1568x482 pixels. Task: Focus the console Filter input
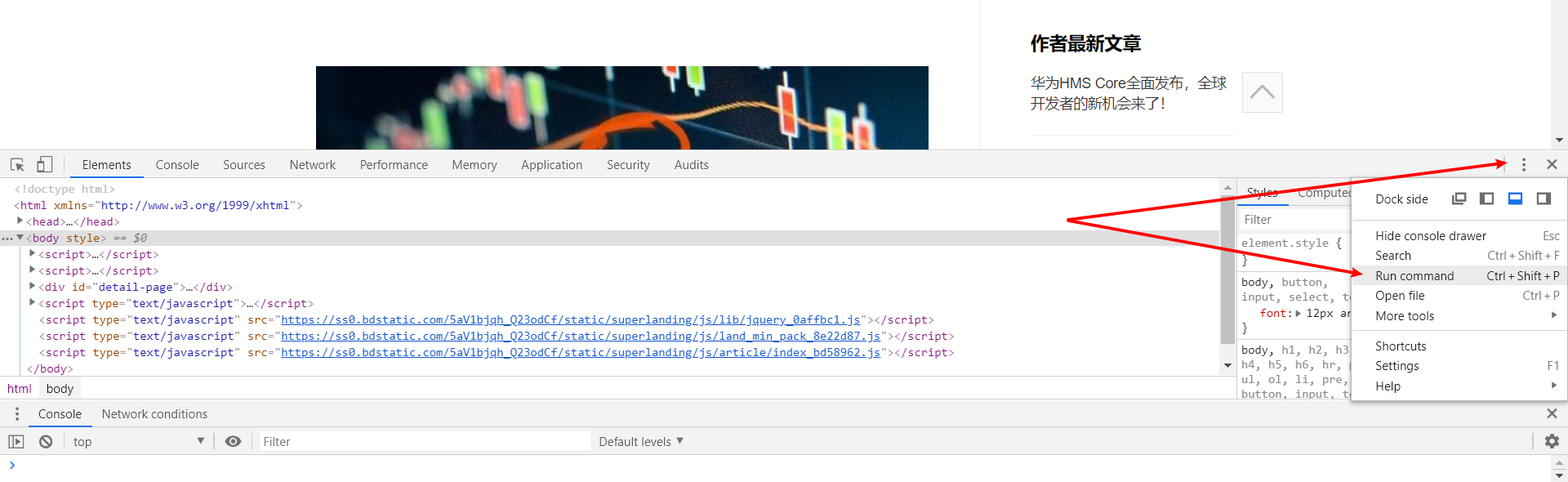[x=424, y=442]
